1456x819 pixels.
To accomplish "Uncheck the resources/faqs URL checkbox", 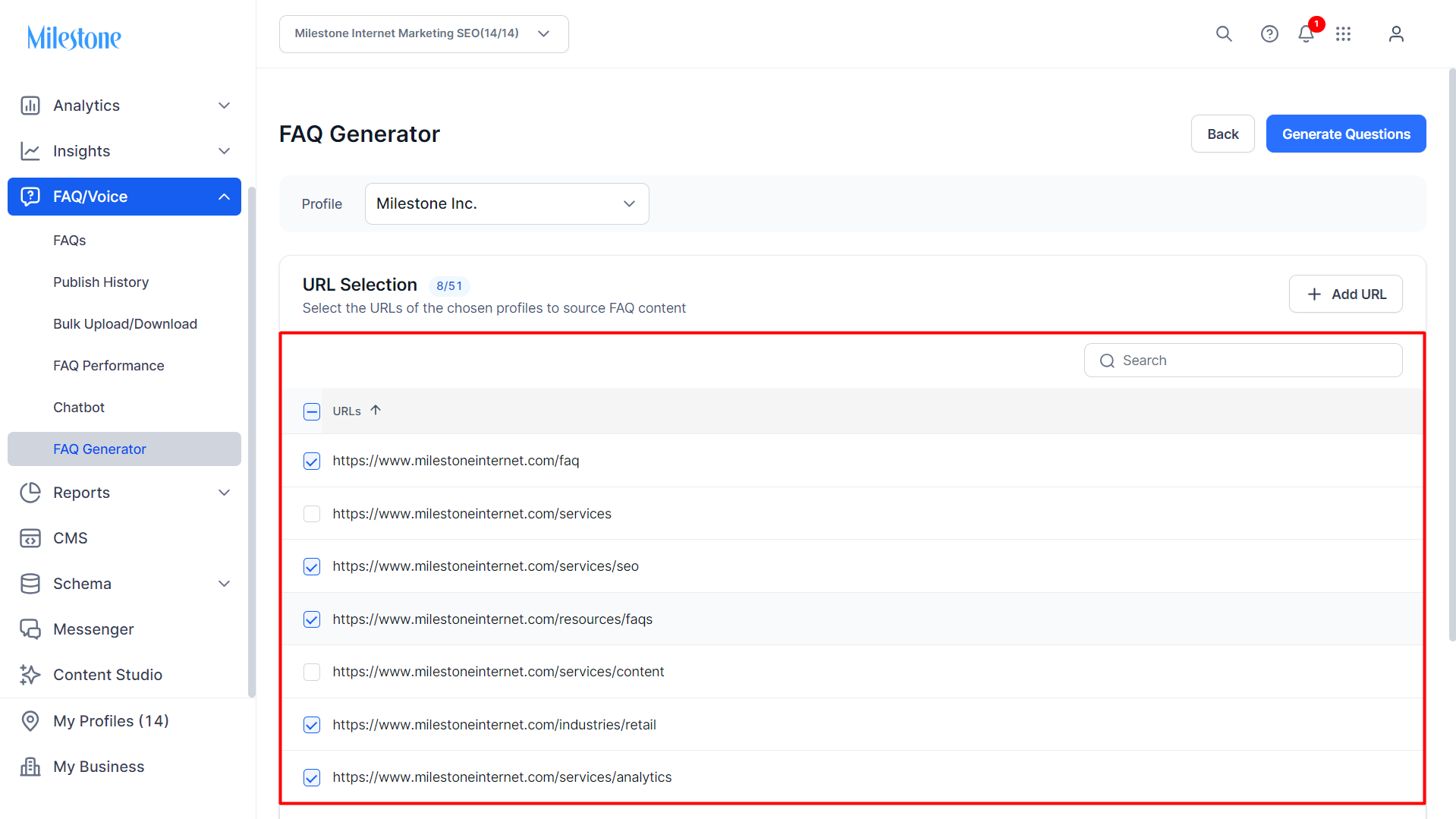I will [312, 619].
